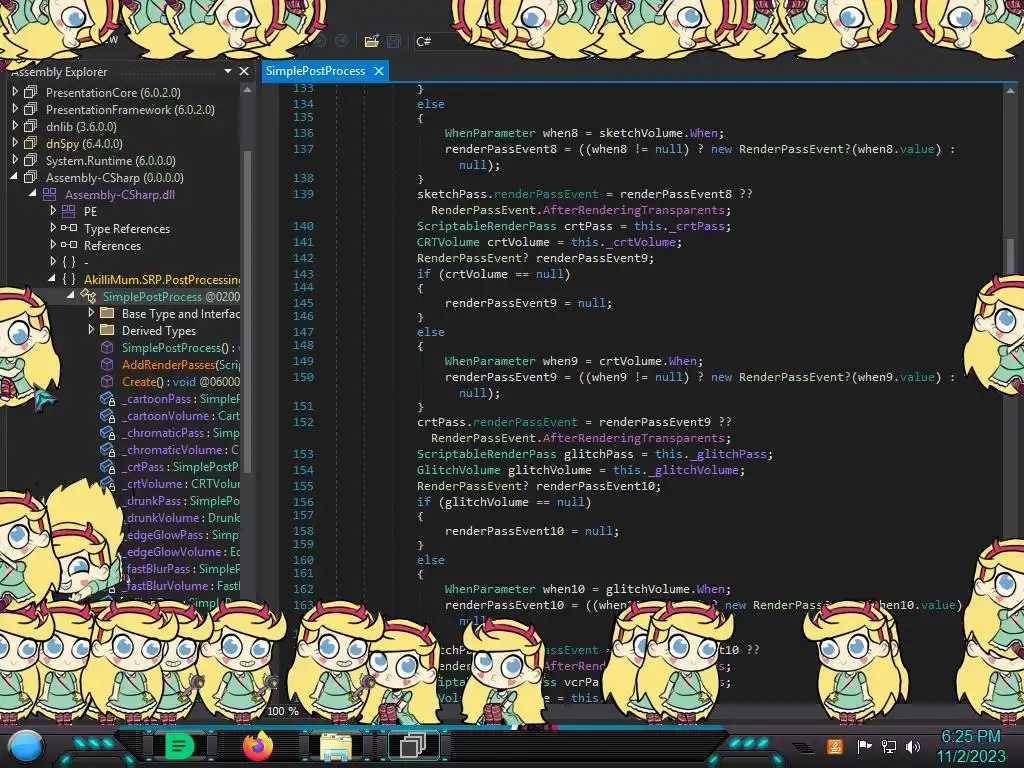The height and width of the screenshot is (768, 1024).
Task: Click the AddRenderPasses method icon
Action: (107, 364)
